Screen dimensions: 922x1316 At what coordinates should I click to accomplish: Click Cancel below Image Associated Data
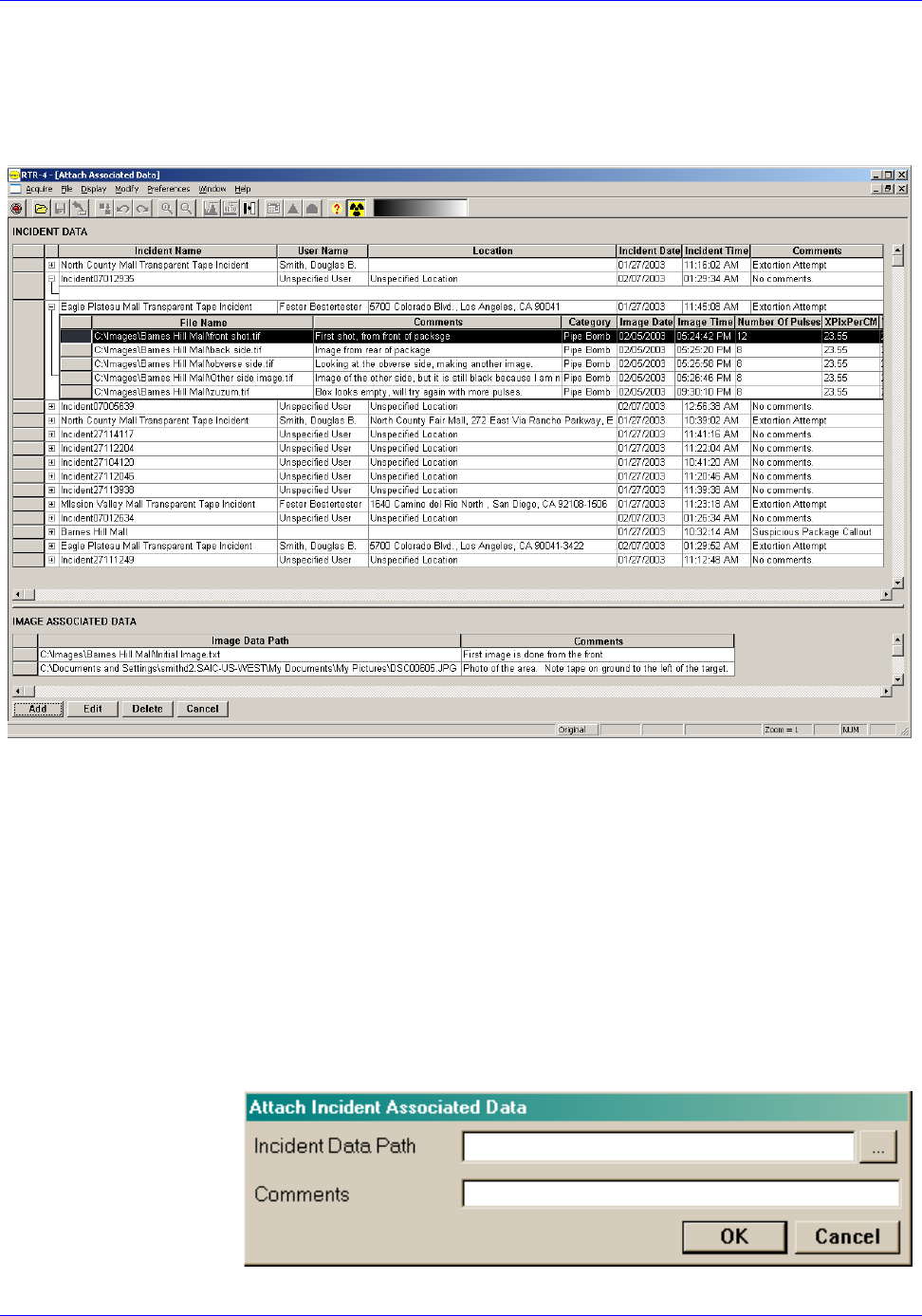(x=202, y=709)
